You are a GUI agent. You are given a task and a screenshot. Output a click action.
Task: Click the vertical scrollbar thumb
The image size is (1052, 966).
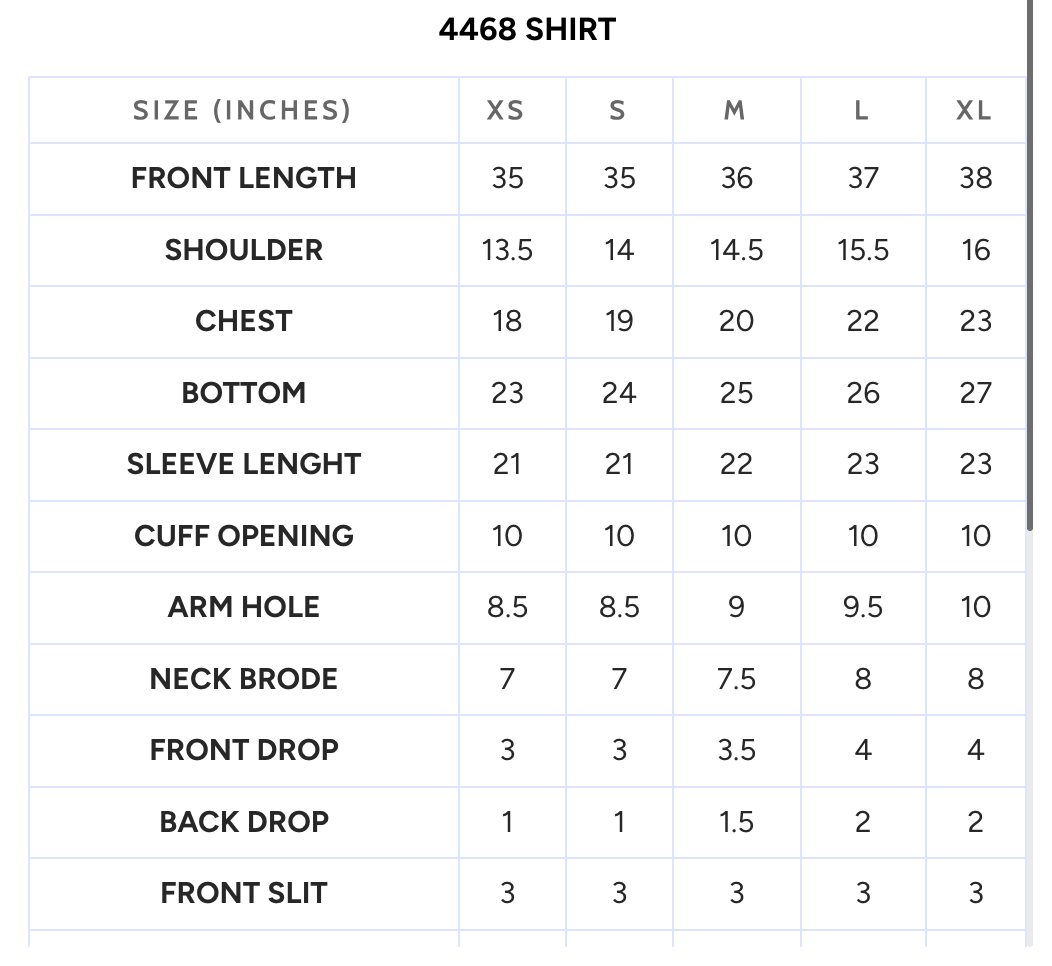click(1030, 266)
